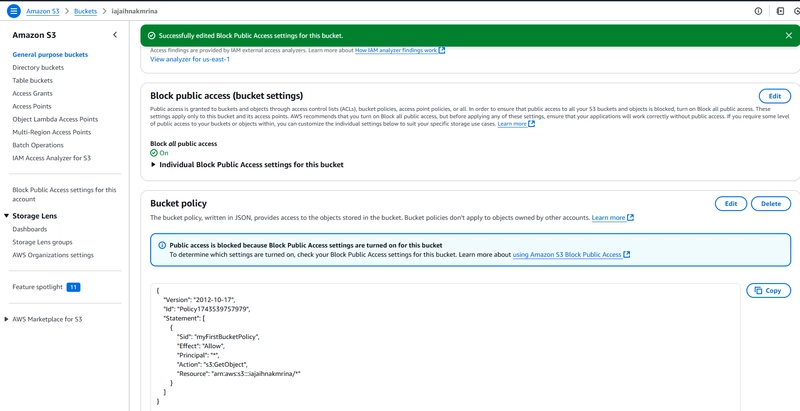Screen dimensions: 800x411
Task: Copy the bucket policy JSON
Action: click(x=768, y=290)
